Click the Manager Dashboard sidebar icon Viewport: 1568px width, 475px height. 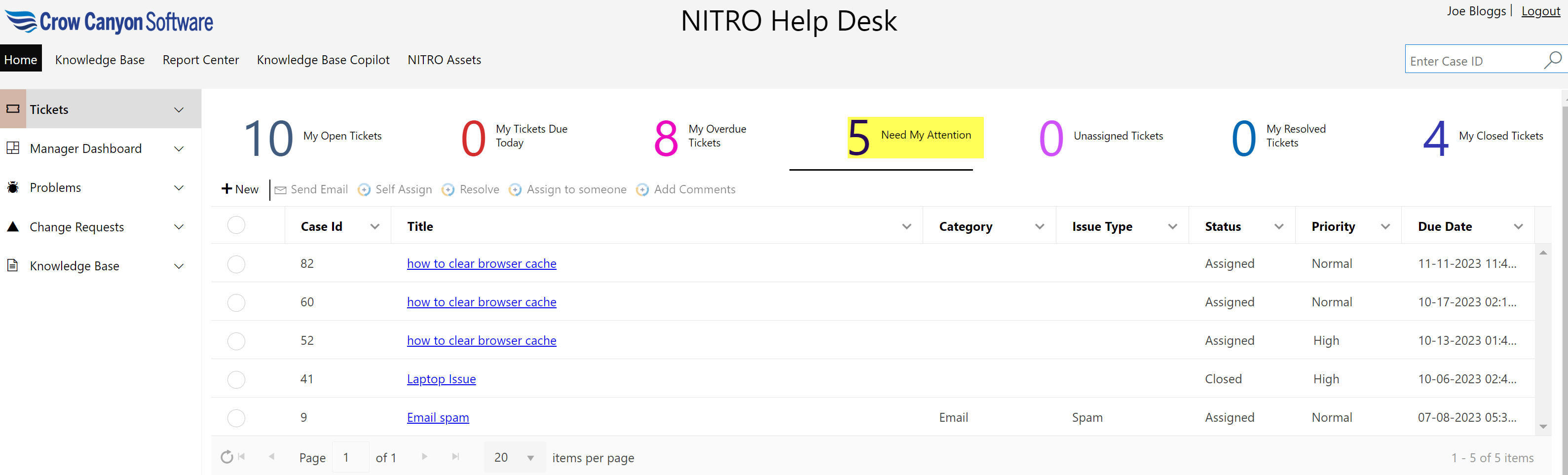[13, 148]
